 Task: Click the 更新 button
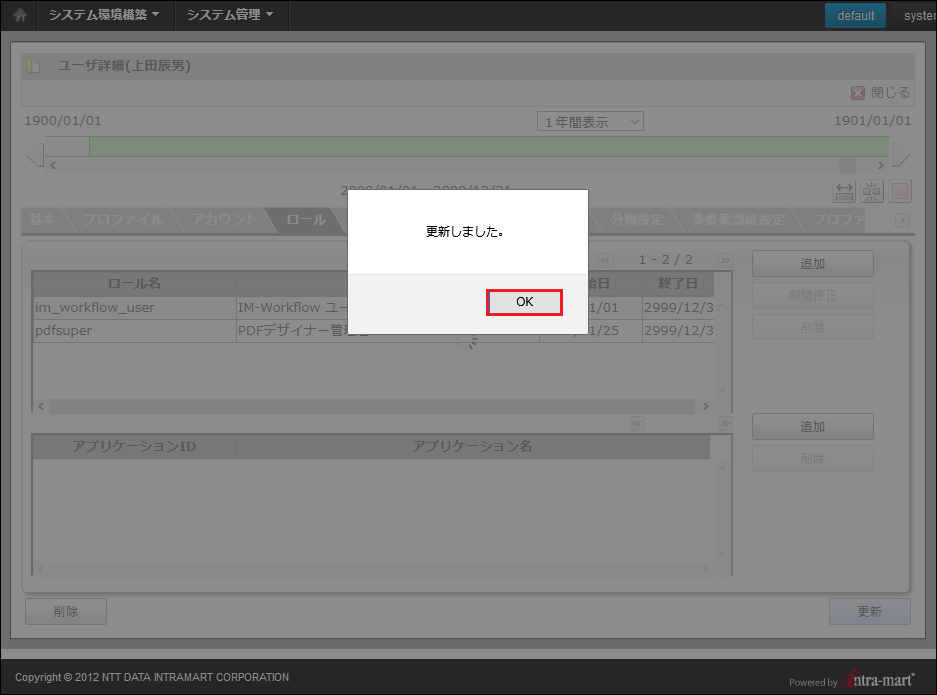tap(869, 611)
